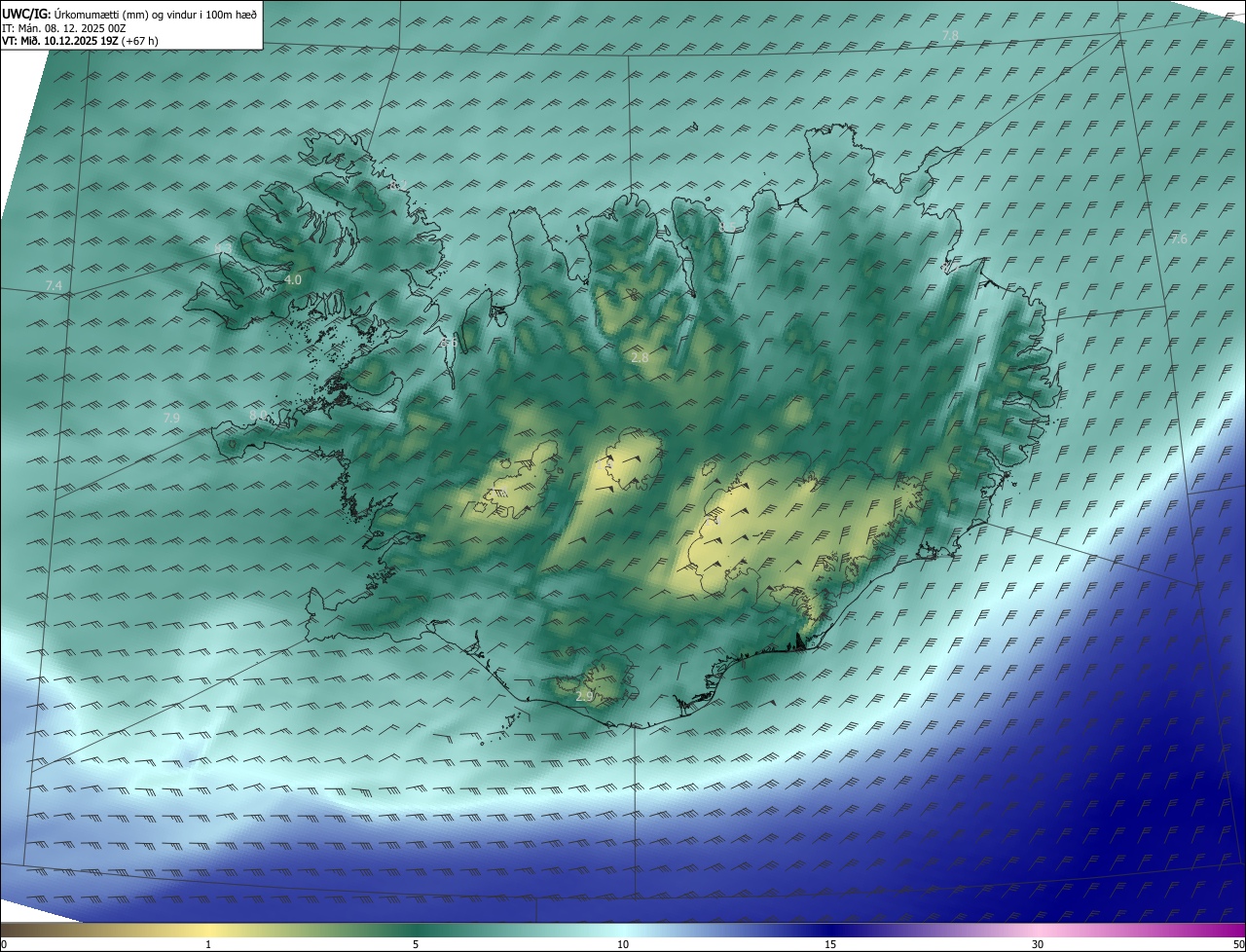Click the '2.8' value label in north Iceland
The height and width of the screenshot is (952, 1246).
640,358
